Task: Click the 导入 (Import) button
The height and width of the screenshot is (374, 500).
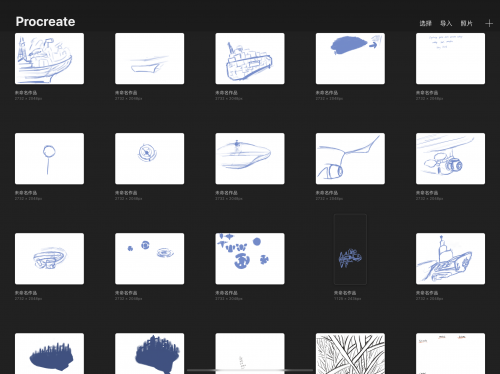Action: 446,23
